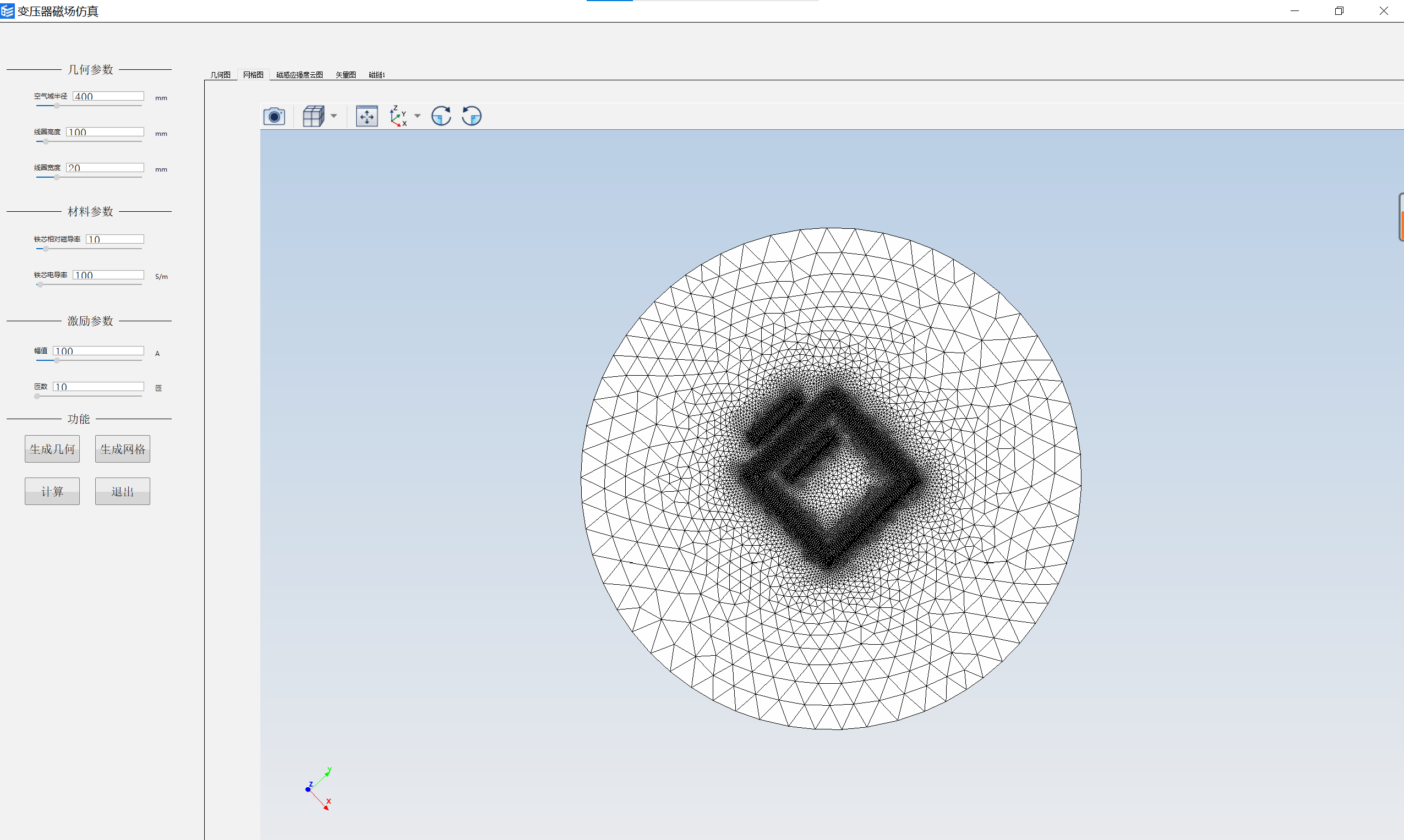This screenshot has width=1404, height=840.
Task: Focus the 幅值 input field
Action: click(99, 350)
